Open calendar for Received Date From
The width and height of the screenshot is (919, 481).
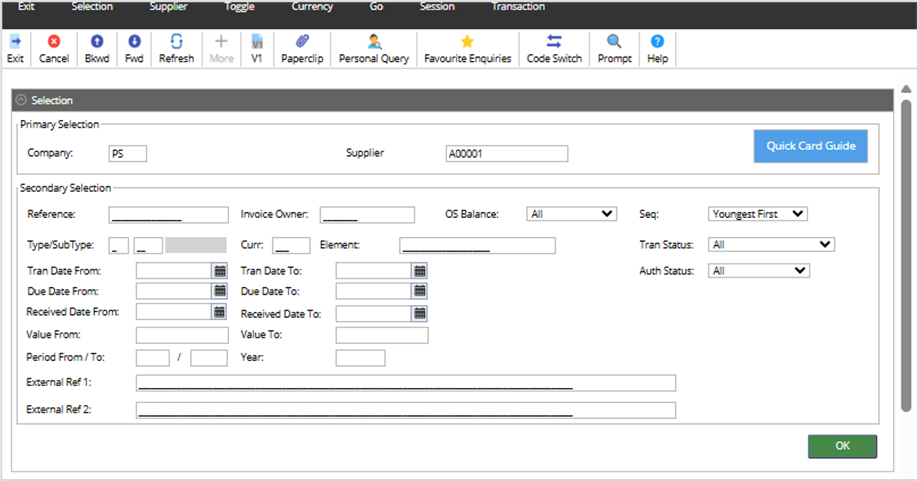coord(220,312)
